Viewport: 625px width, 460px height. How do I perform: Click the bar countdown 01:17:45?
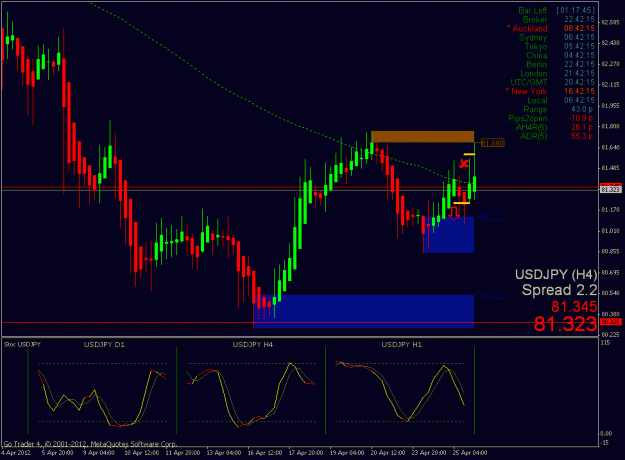[x=575, y=10]
